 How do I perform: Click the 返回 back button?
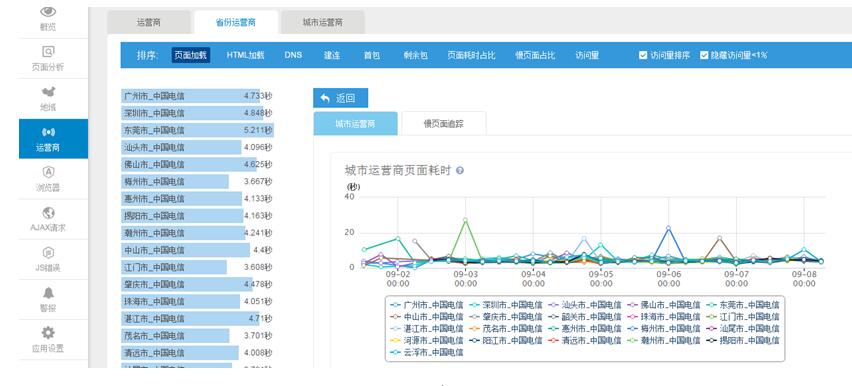340,98
